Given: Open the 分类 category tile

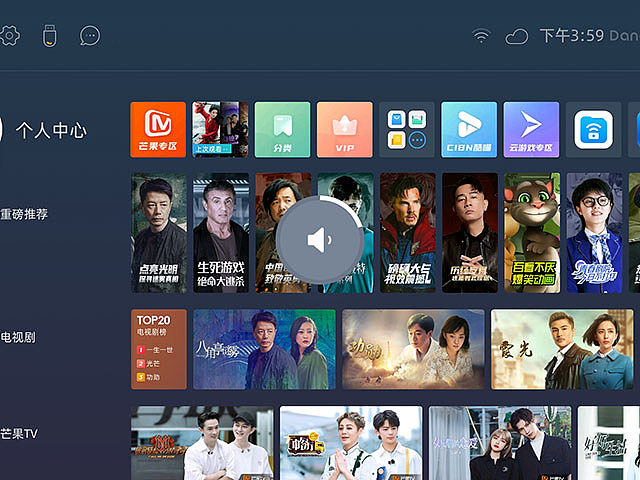Looking at the screenshot, I should click(282, 129).
